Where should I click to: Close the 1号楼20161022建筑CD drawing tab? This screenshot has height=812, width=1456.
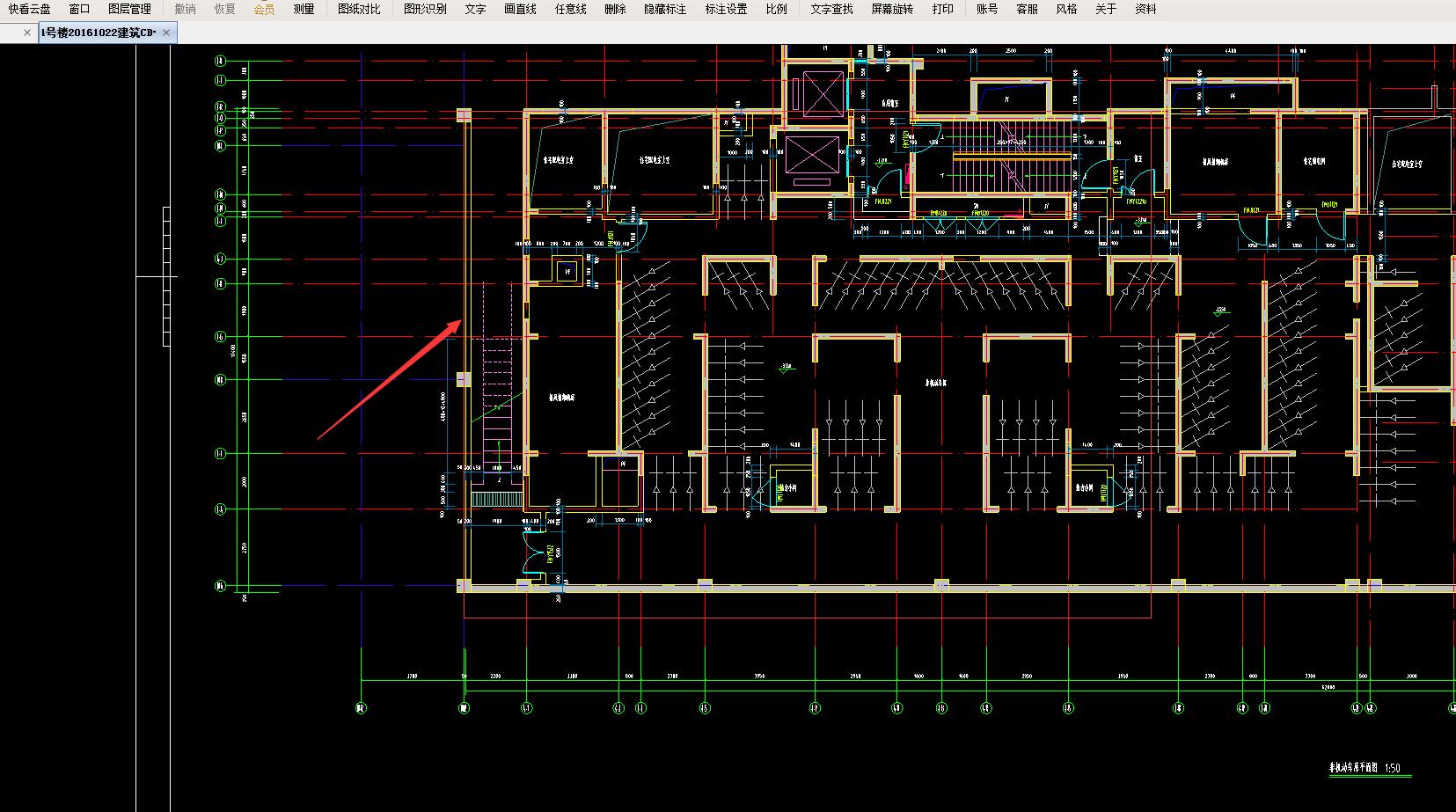pyautogui.click(x=167, y=33)
